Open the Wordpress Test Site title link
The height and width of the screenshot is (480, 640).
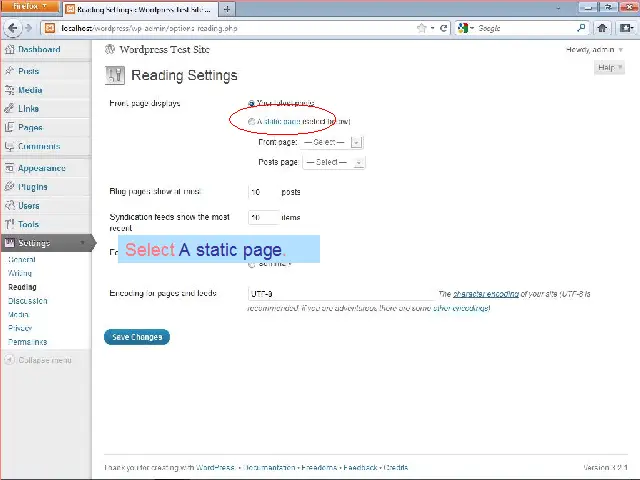164,49
